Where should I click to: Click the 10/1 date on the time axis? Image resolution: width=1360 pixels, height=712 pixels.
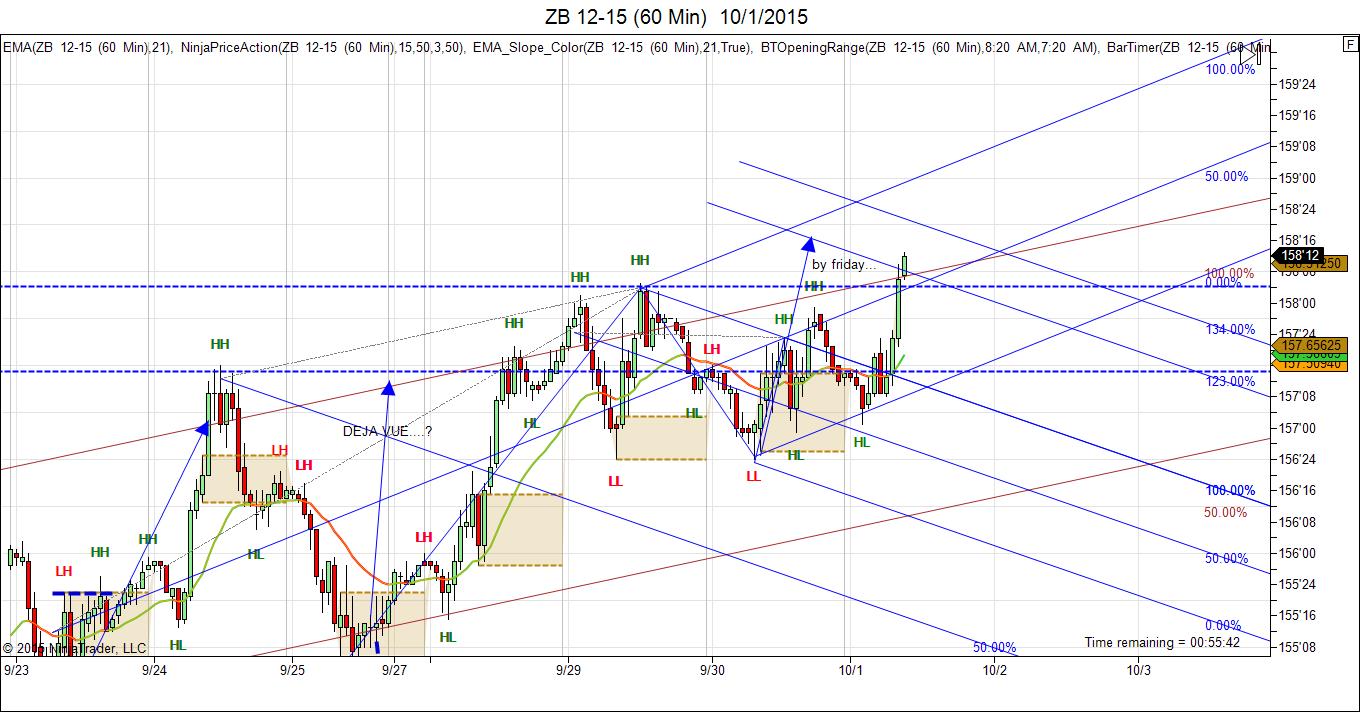(851, 670)
